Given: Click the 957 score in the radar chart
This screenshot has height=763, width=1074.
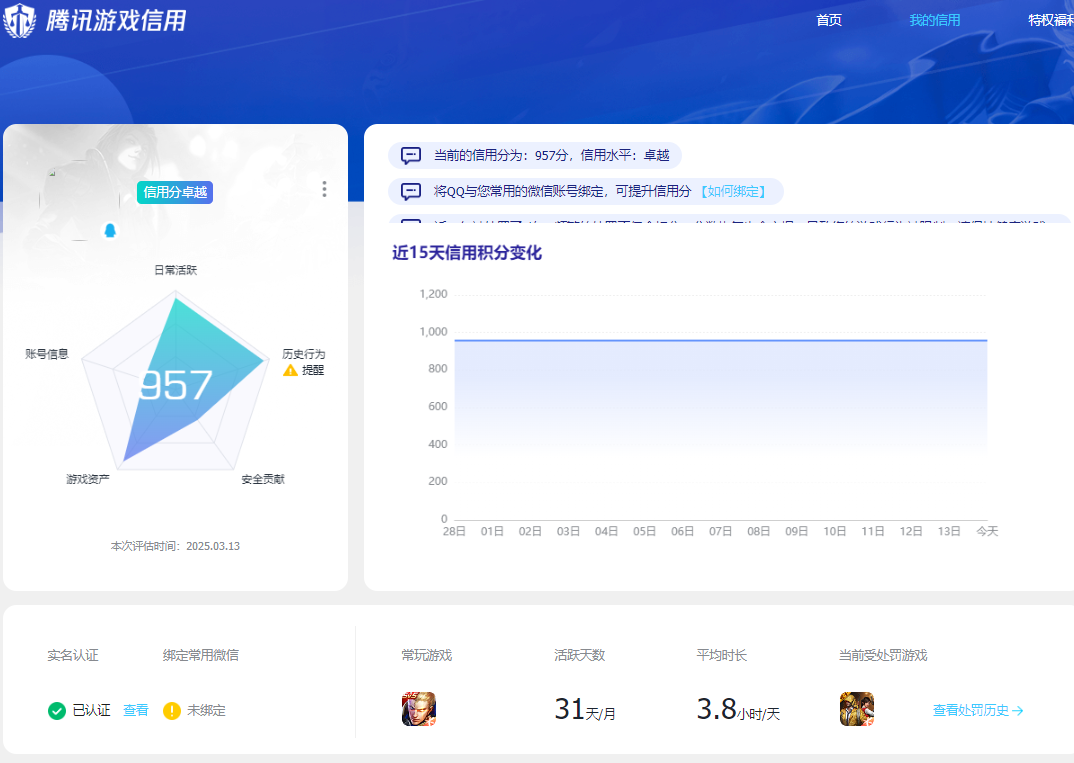Looking at the screenshot, I should pos(175,385).
